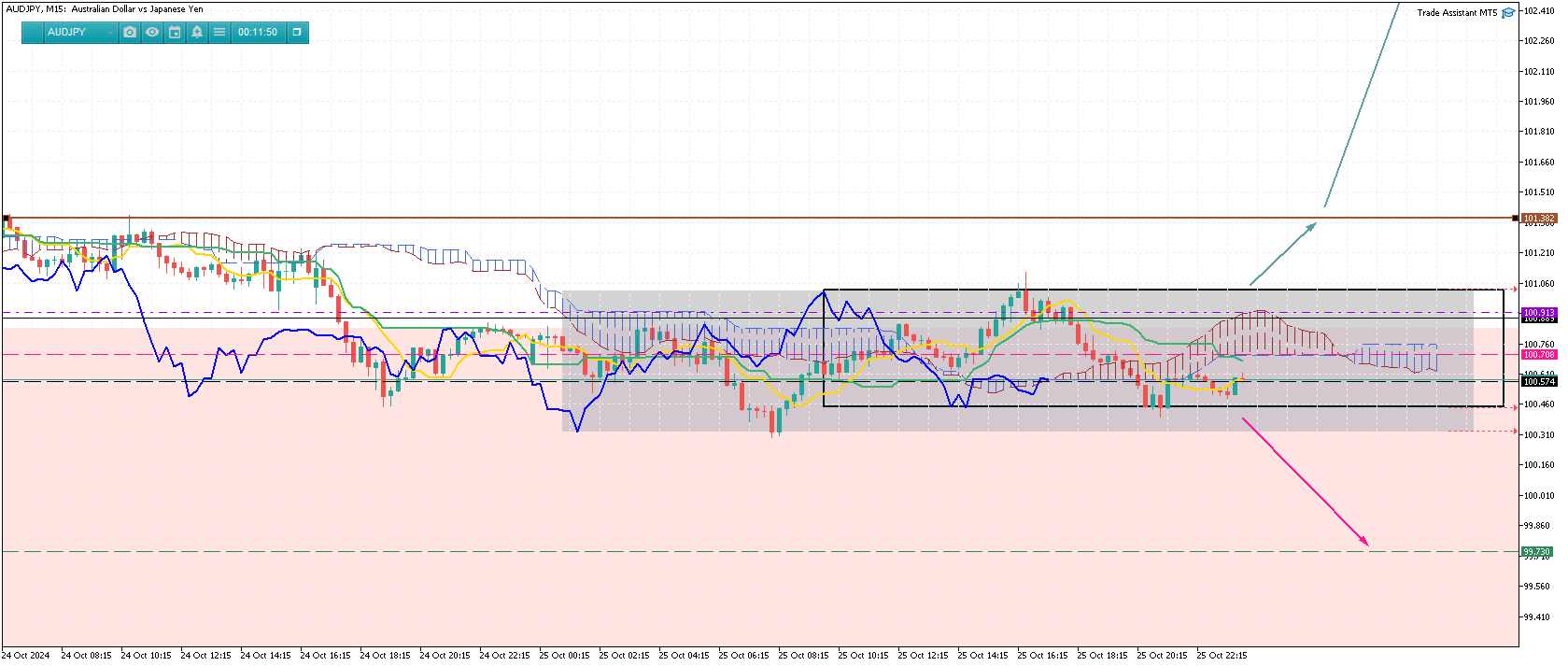The image size is (1568, 666).
Task: Click the black 100.574 current price label
Action: [x=1539, y=381]
